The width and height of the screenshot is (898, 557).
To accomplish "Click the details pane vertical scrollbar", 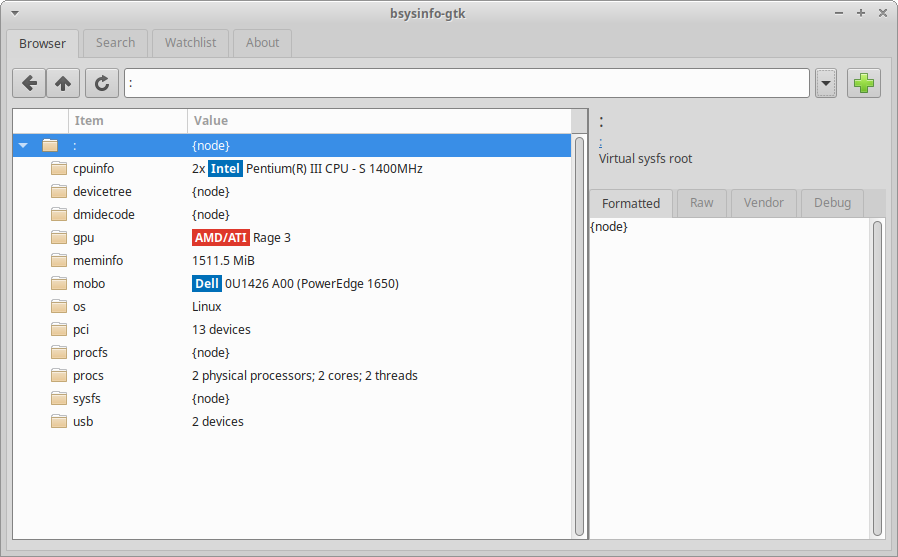I will coord(877,378).
